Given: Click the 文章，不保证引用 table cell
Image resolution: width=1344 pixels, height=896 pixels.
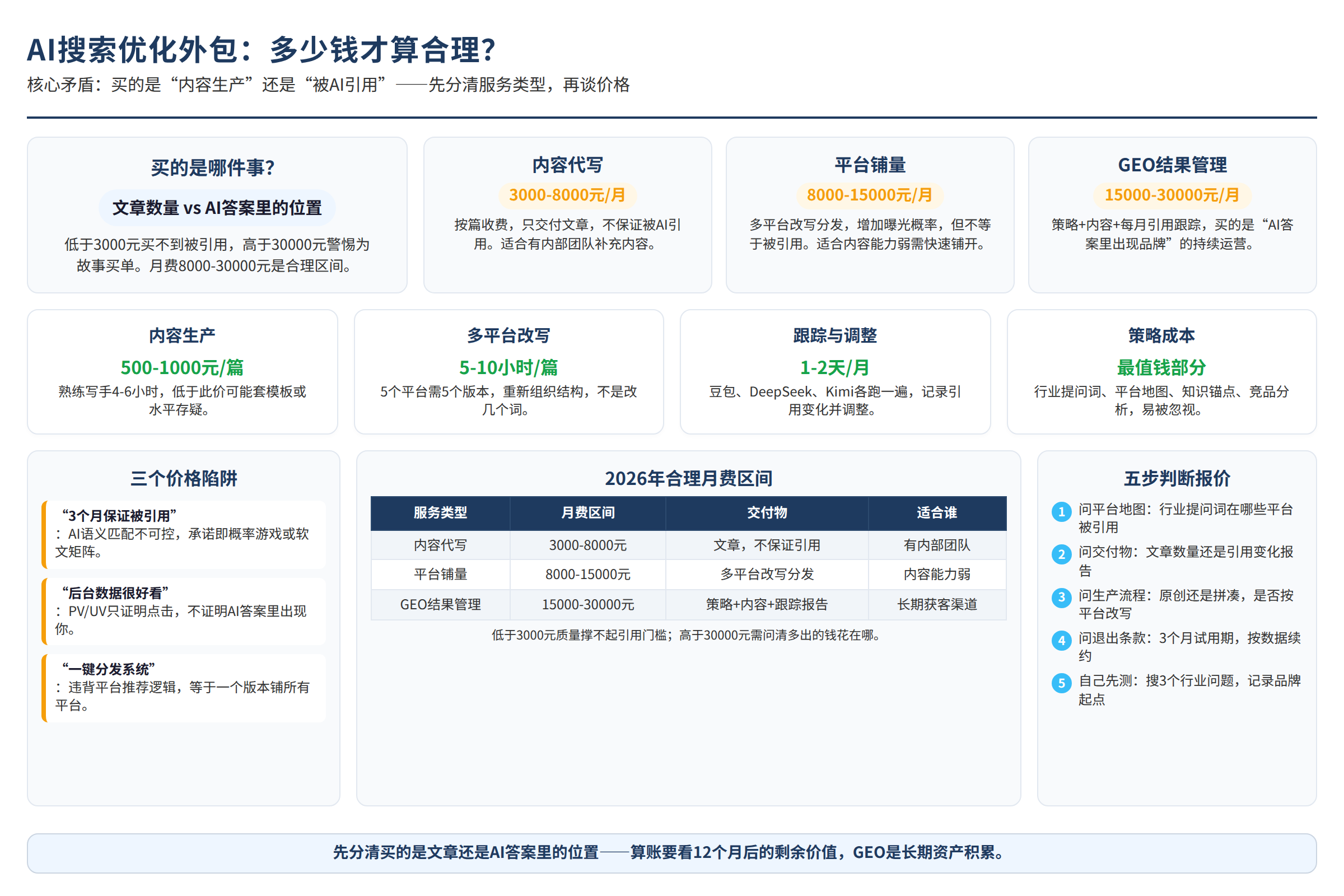Looking at the screenshot, I should (x=767, y=545).
